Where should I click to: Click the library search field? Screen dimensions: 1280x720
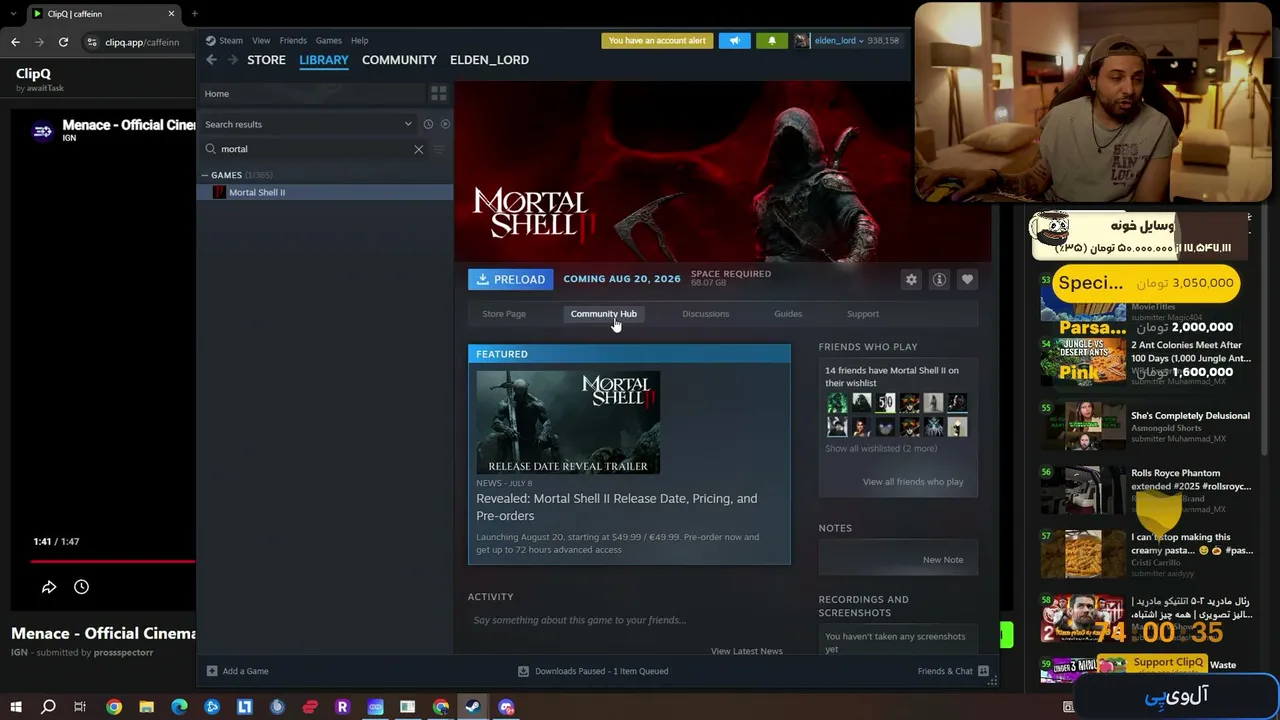(x=314, y=149)
